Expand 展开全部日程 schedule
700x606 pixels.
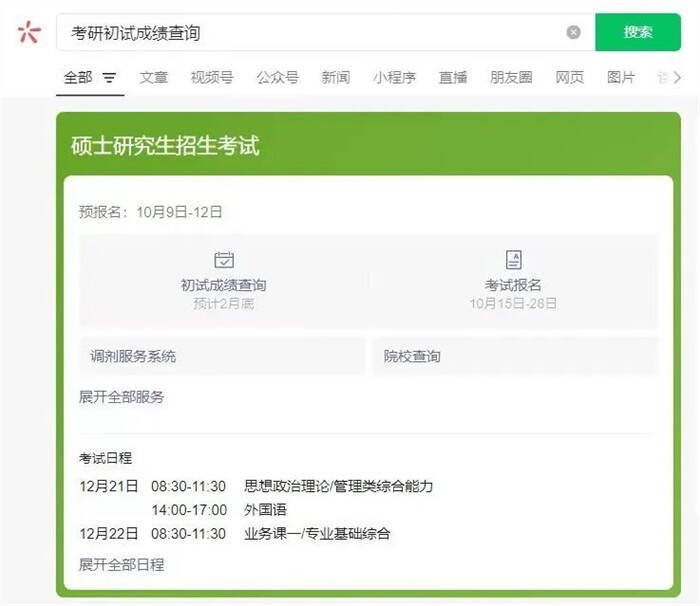coord(121,565)
